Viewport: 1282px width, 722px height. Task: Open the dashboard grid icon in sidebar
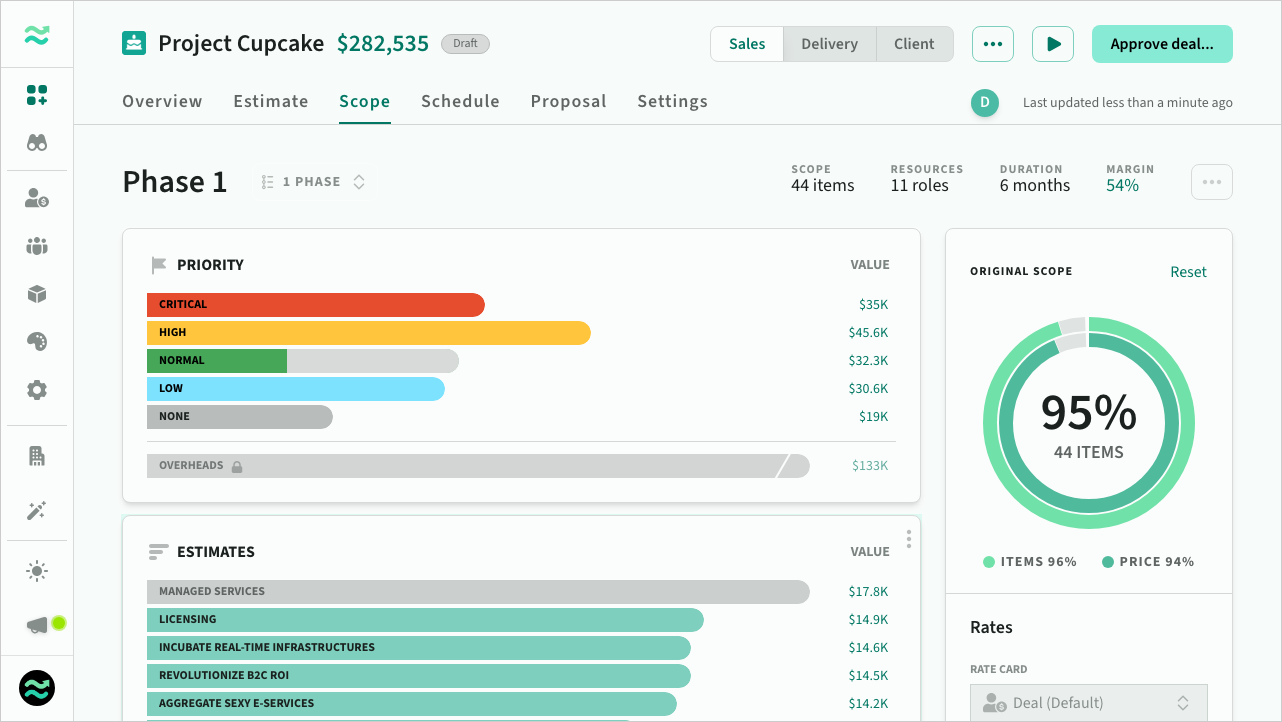click(37, 96)
